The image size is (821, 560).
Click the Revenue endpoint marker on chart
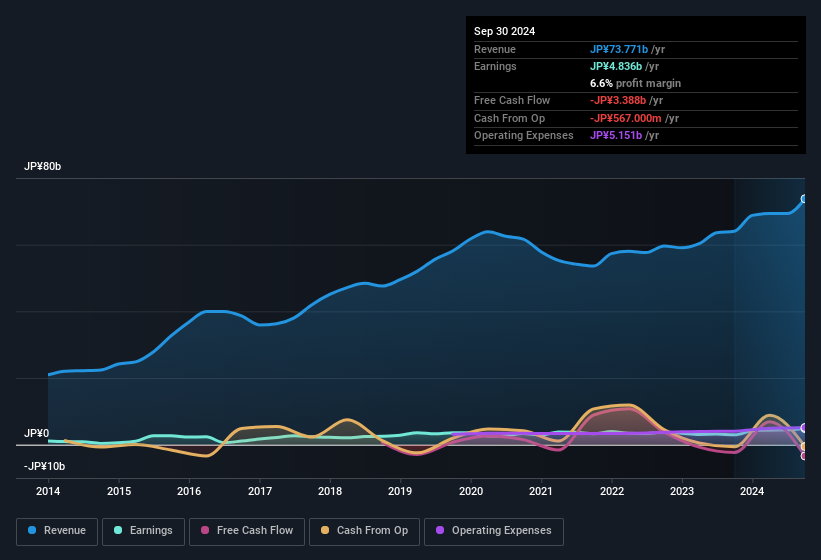804,199
